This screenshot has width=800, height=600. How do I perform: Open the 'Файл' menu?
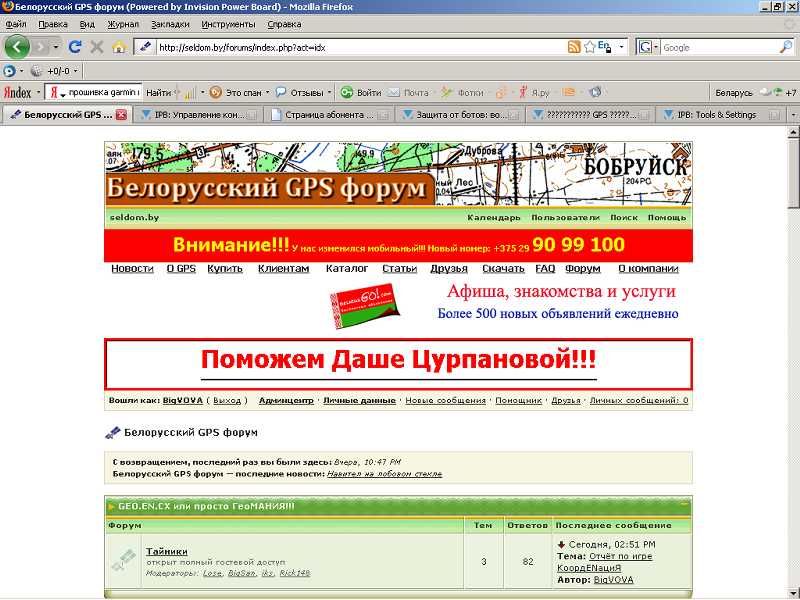coord(16,24)
